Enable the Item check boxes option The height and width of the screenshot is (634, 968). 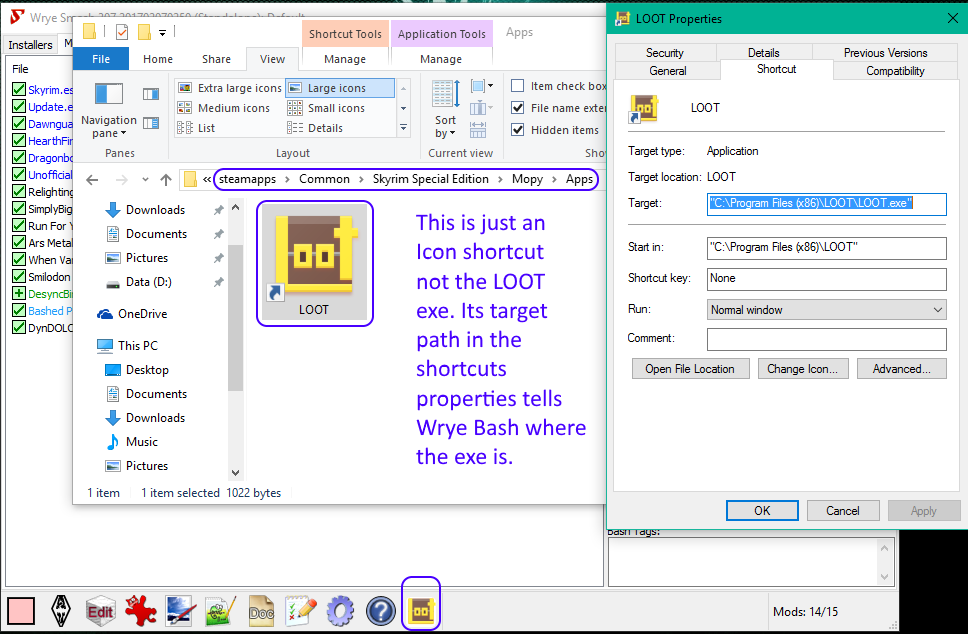(x=518, y=86)
